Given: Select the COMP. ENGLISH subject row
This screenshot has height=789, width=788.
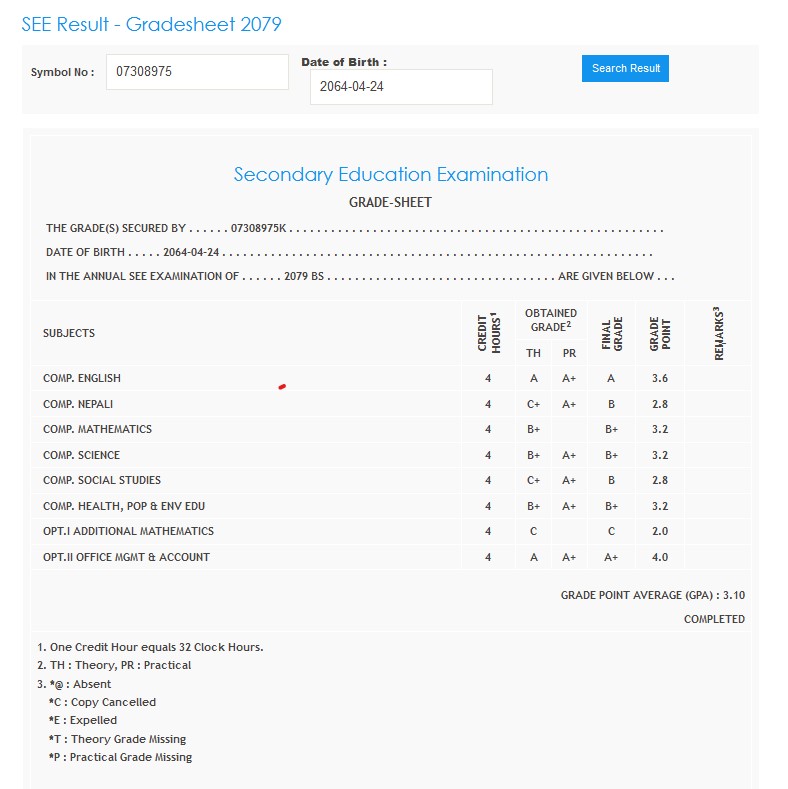Looking at the screenshot, I should tap(82, 378).
